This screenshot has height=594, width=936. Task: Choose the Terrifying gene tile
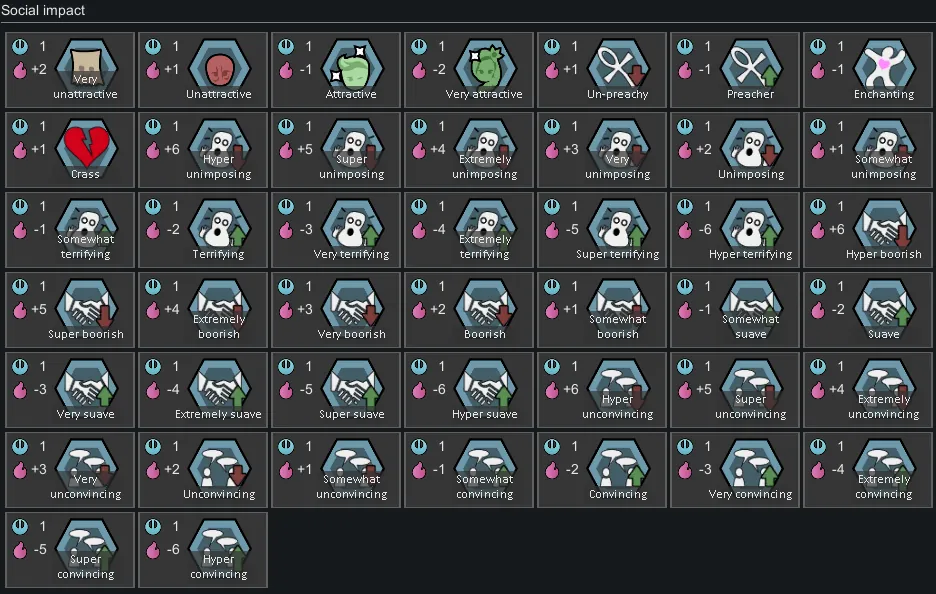(x=203, y=230)
